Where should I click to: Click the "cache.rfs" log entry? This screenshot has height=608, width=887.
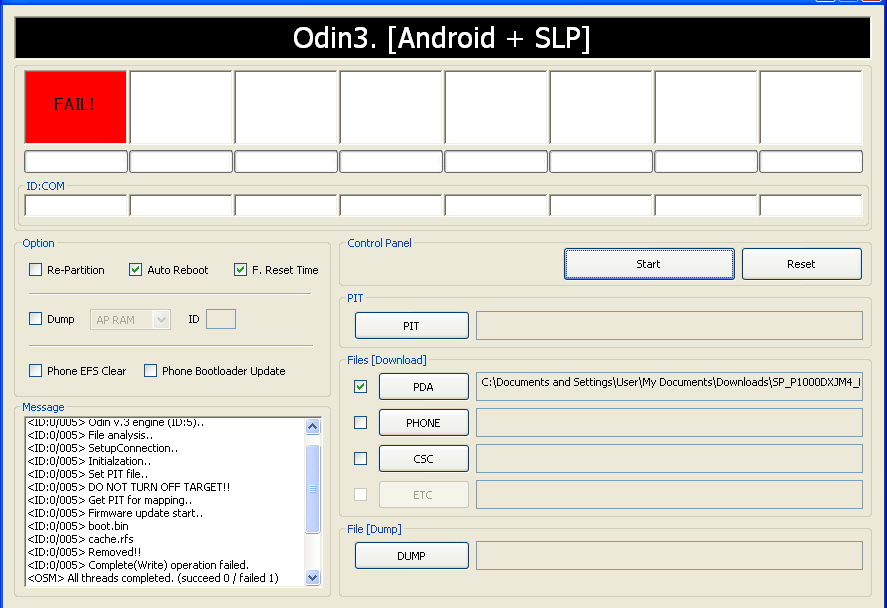[80, 539]
